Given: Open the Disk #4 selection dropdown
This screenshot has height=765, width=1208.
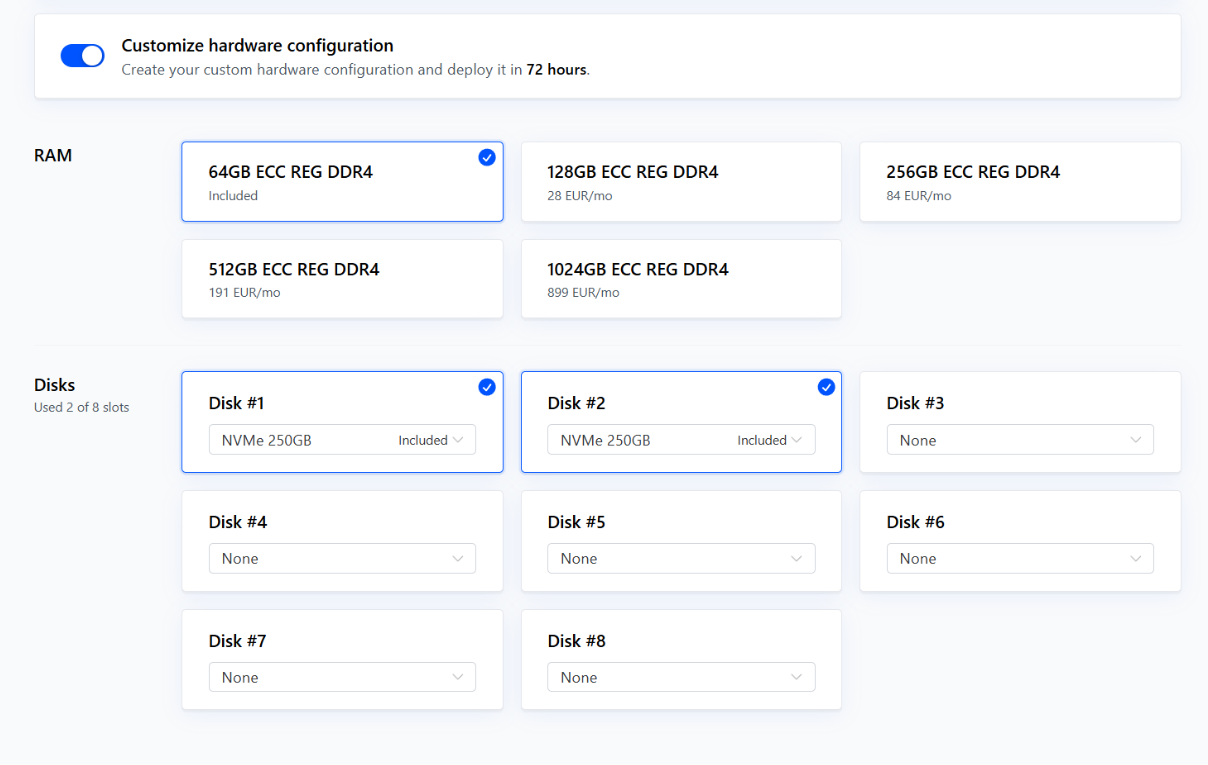Looking at the screenshot, I should [342, 559].
